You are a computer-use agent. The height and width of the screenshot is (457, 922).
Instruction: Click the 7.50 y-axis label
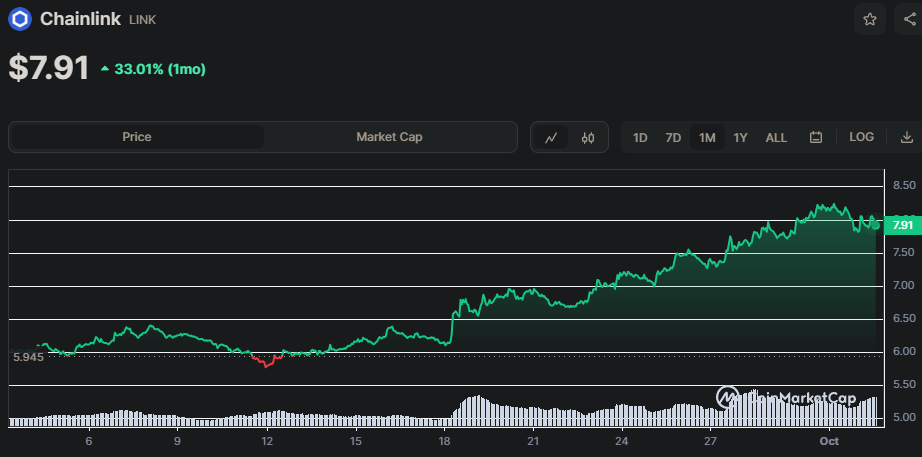pos(903,252)
